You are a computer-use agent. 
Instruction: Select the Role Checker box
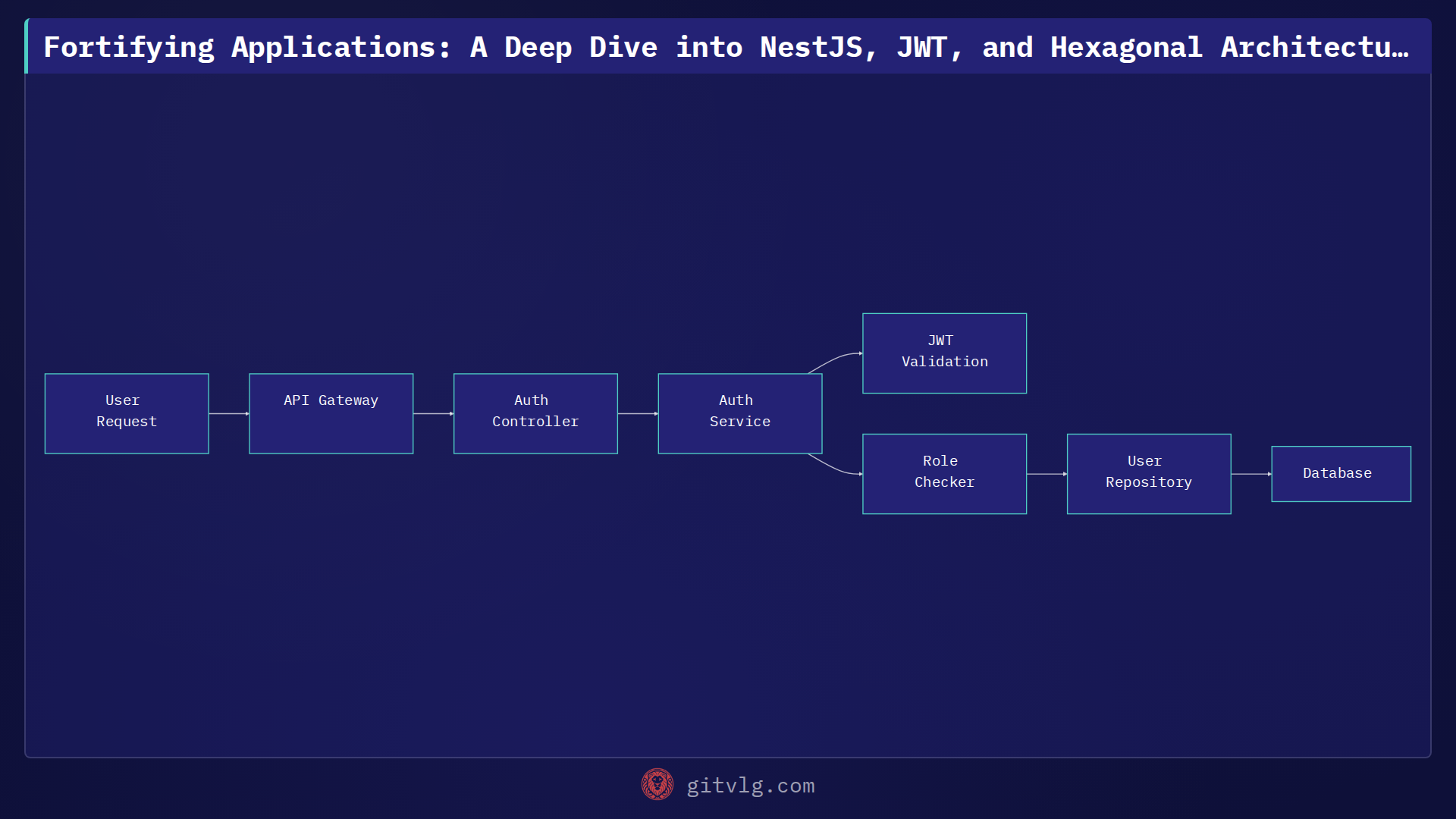[944, 474]
